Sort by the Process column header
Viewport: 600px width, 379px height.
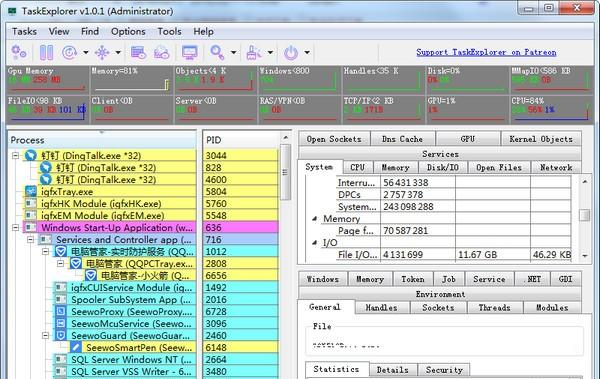click(x=102, y=140)
